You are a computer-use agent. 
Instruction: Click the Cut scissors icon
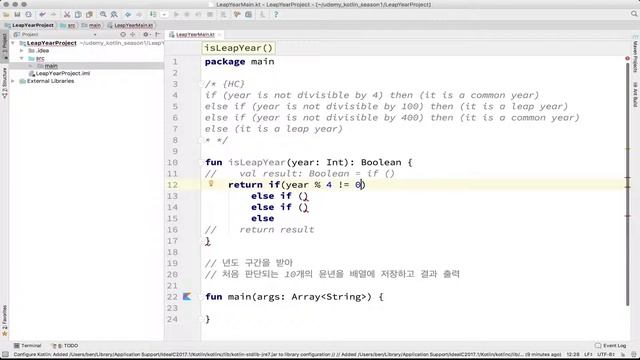(x=67, y=15)
